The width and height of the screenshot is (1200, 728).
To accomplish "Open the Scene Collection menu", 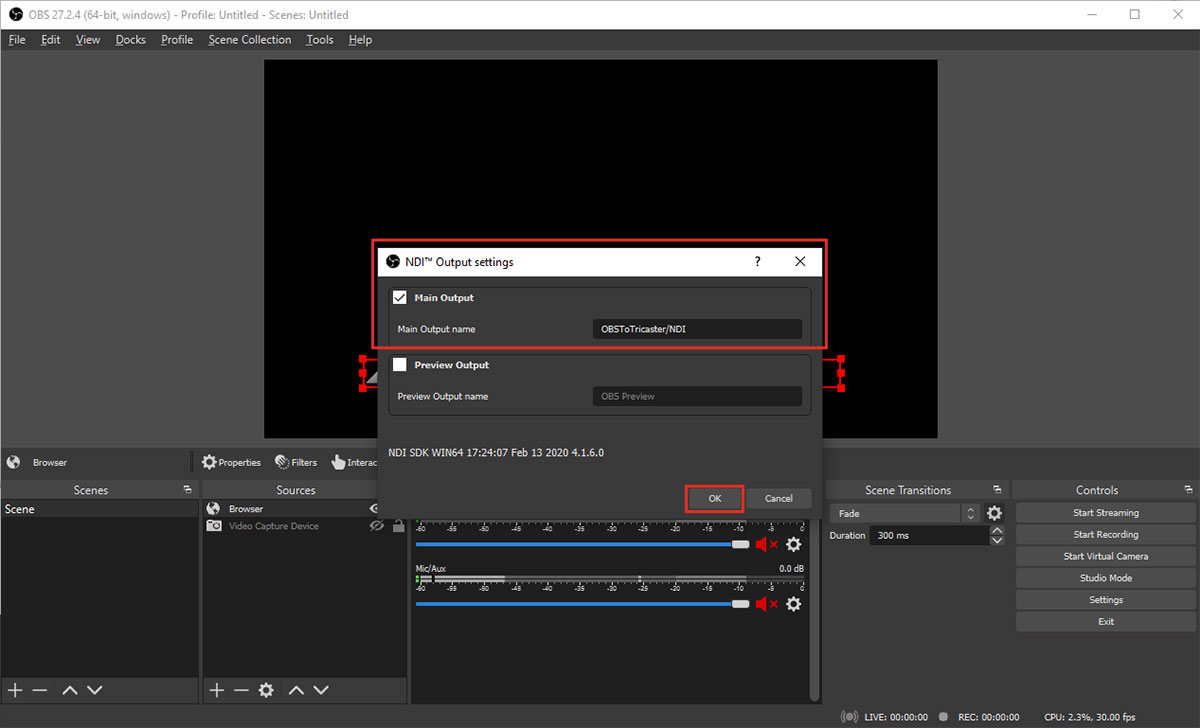I will click(x=250, y=40).
